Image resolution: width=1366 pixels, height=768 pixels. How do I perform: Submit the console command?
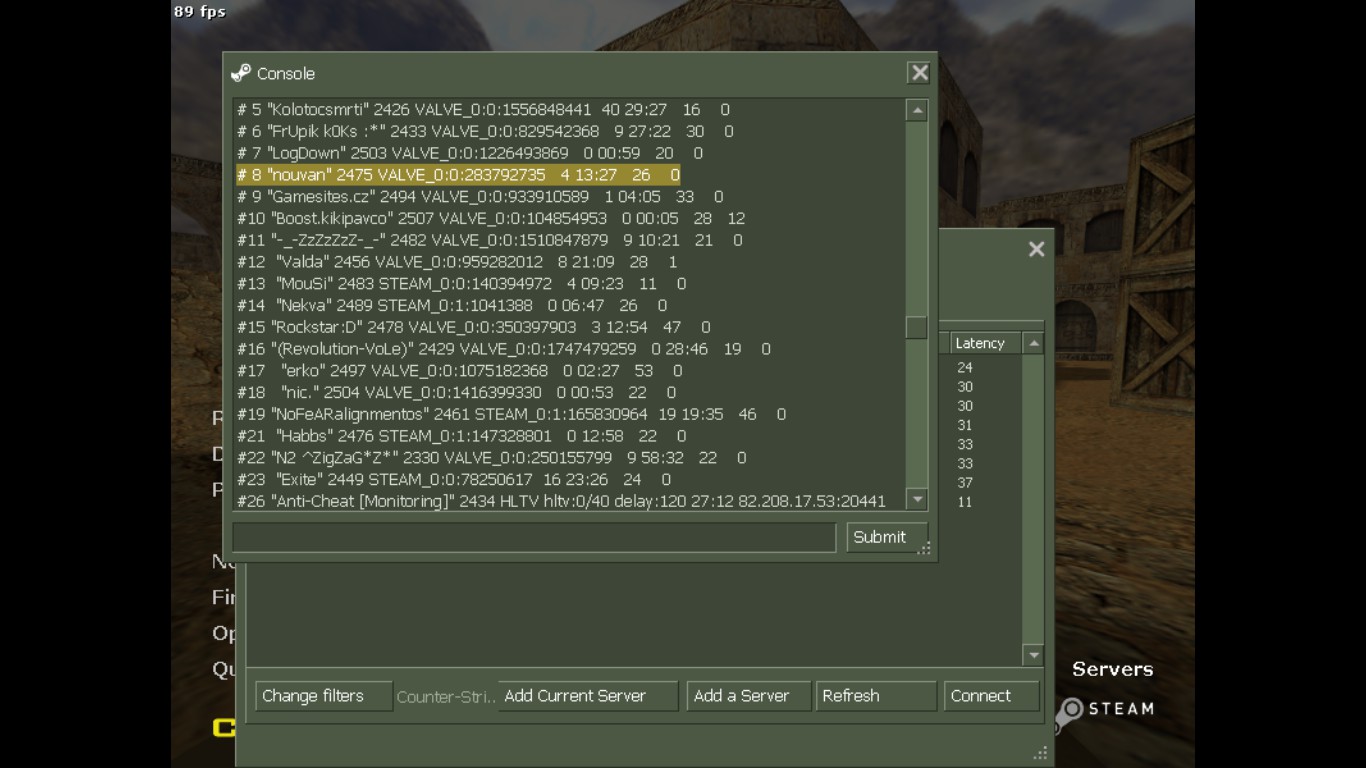(879, 537)
